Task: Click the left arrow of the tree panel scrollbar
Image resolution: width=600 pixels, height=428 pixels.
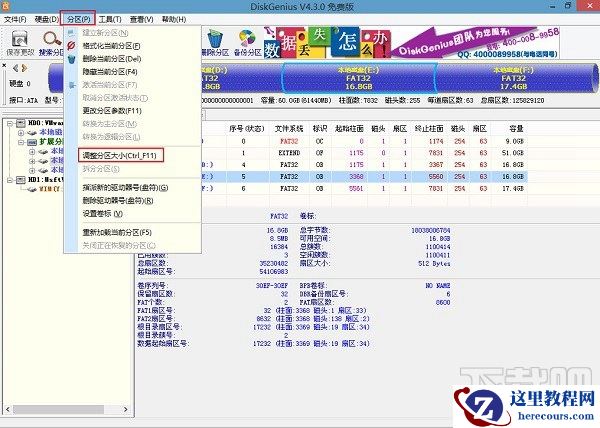Action: (8, 409)
